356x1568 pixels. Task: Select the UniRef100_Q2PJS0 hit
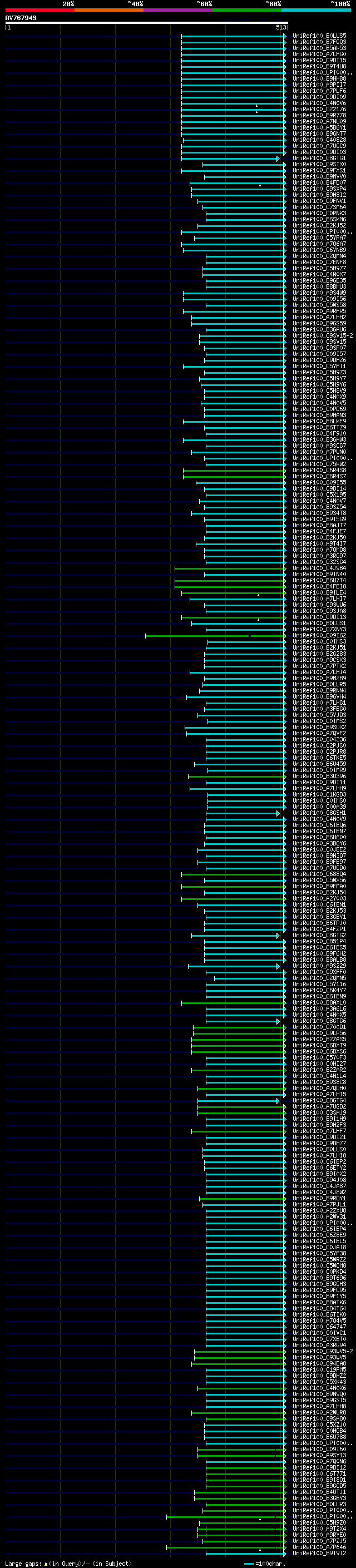[x=319, y=746]
